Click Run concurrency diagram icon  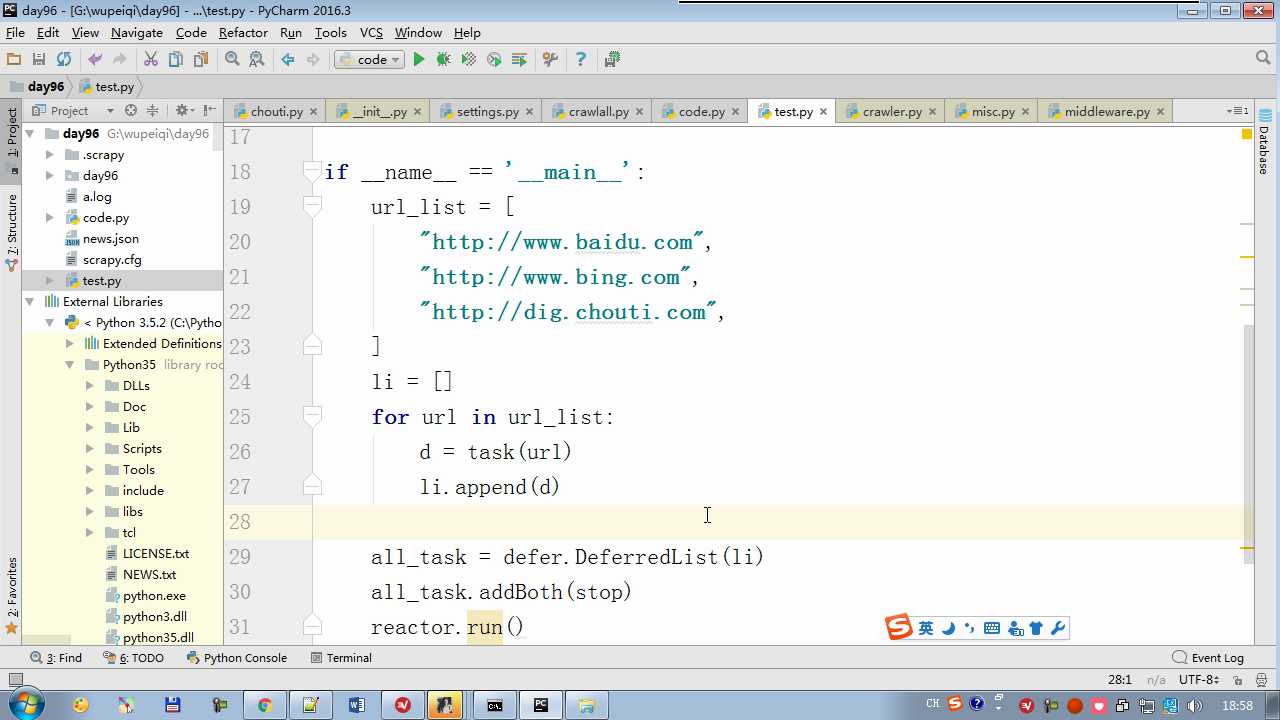[x=519, y=60]
